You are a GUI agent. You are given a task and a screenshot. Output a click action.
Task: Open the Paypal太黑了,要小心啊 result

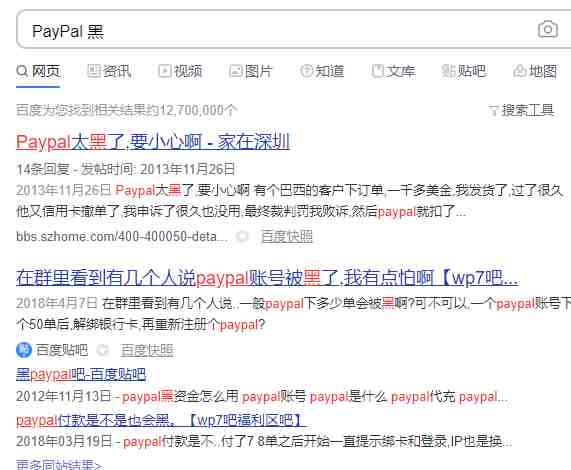pos(153,142)
